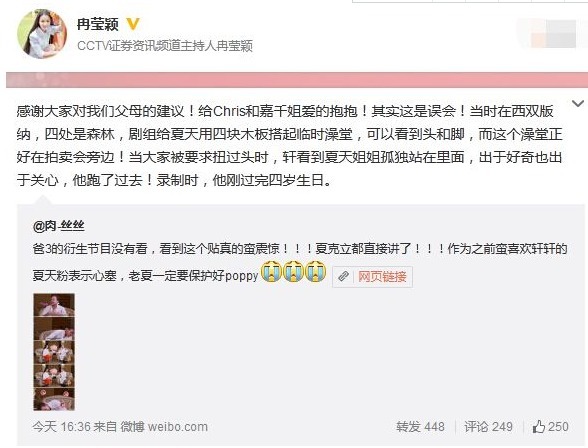This screenshot has width=588, height=448.
Task: Open the 微博 weibo.com source link
Action: (x=164, y=427)
